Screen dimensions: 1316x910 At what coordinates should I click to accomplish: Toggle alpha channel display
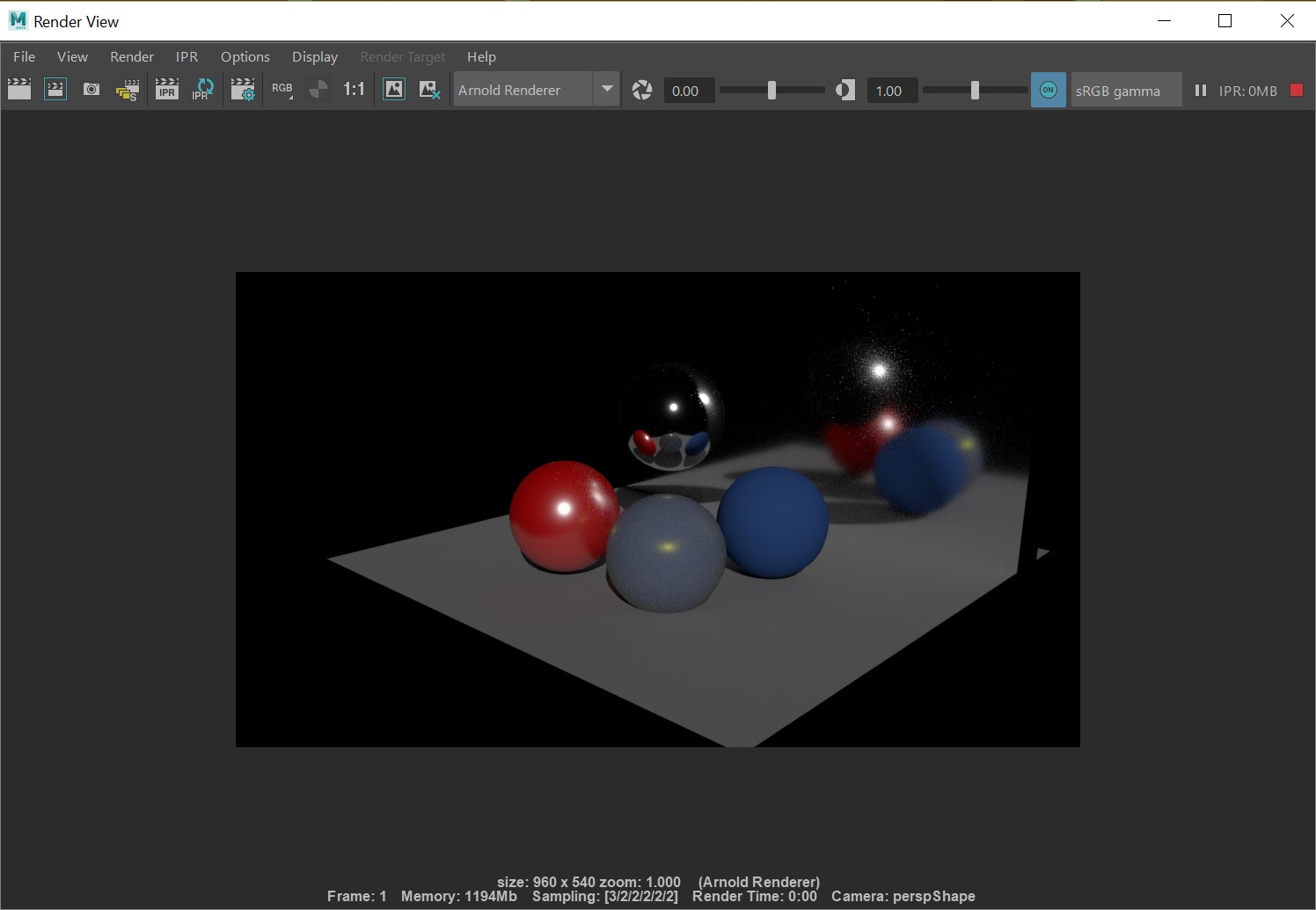(318, 89)
